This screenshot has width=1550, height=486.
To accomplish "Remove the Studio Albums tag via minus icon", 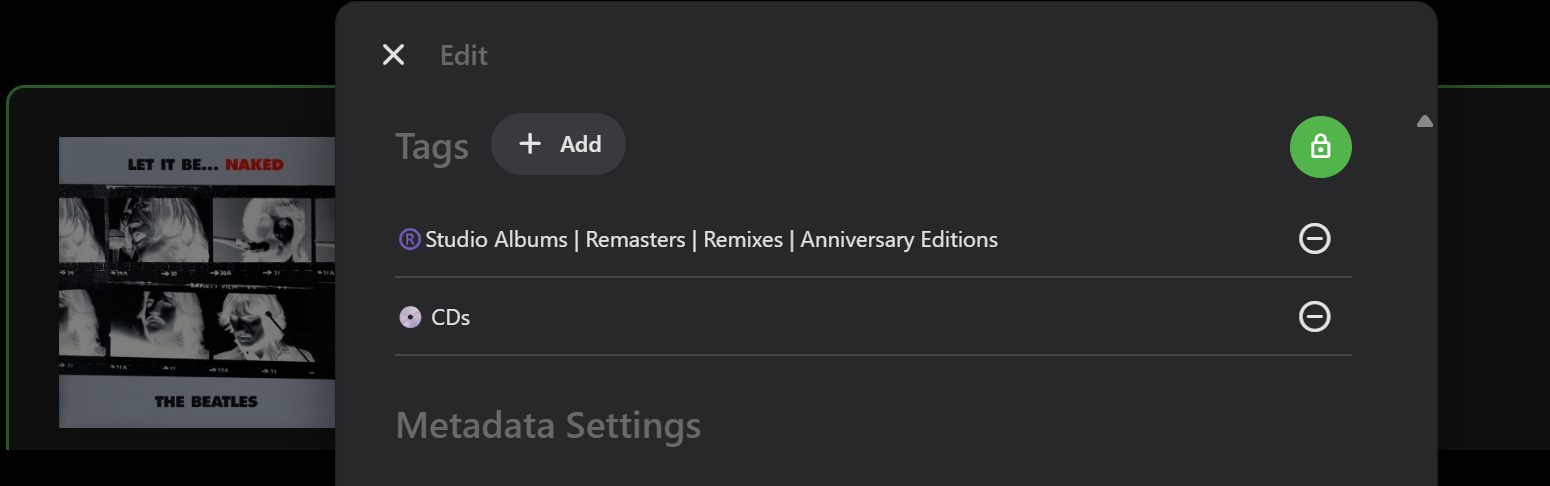I will point(1314,238).
